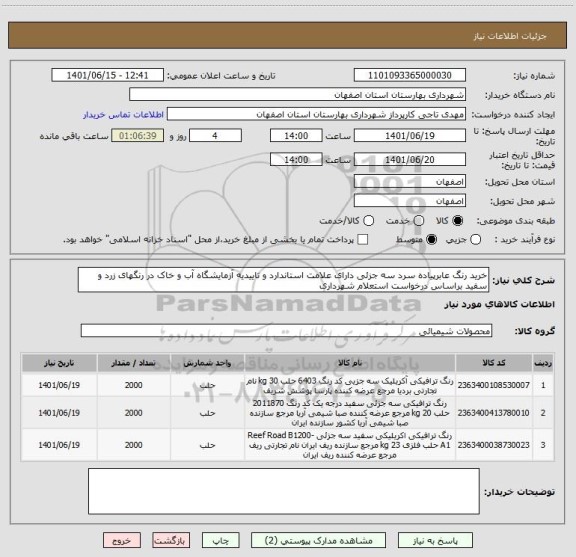576x557 pixels.
Task: Click the goods group محصولات شیمیایی field
Action: point(286,331)
